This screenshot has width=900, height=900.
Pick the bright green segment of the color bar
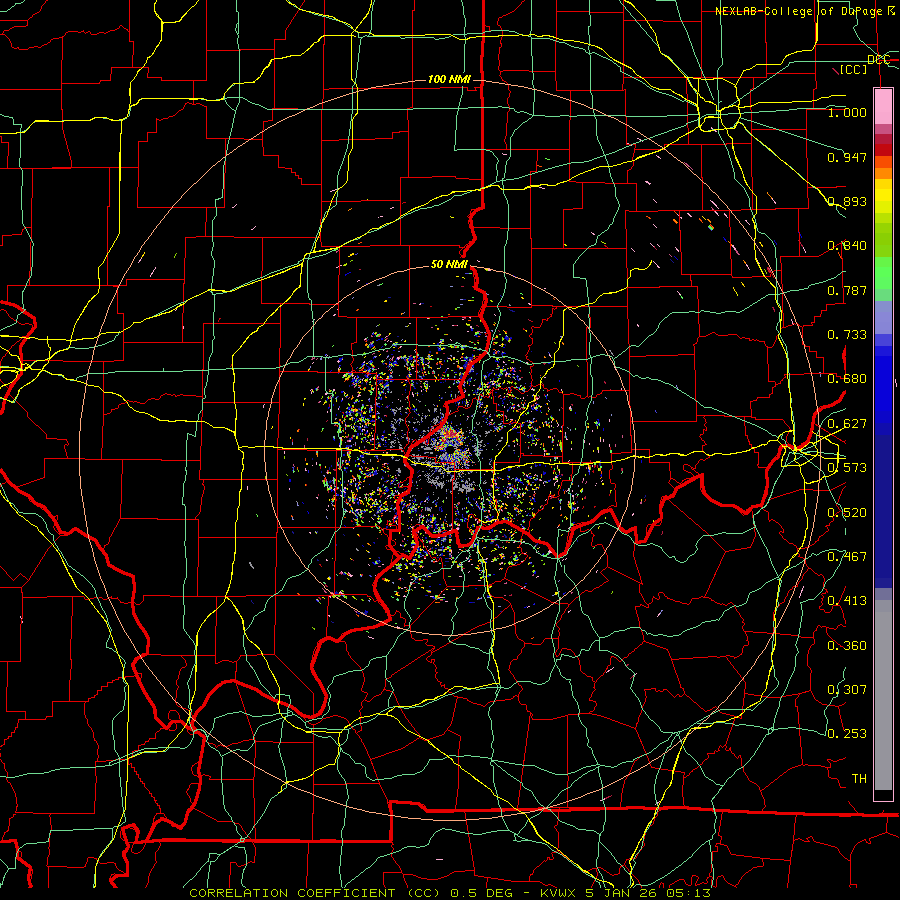click(883, 273)
